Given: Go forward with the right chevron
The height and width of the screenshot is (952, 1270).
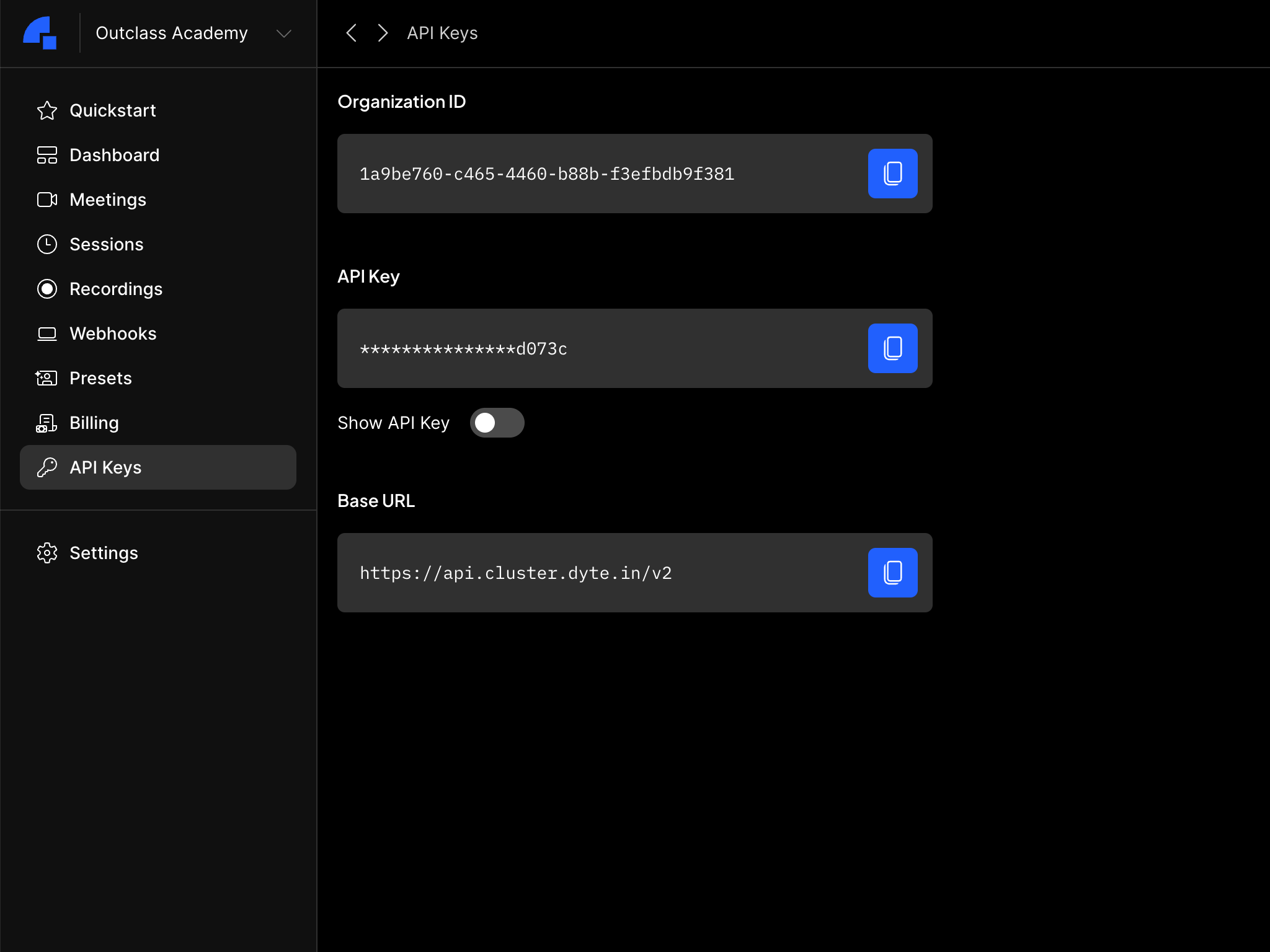Looking at the screenshot, I should click(x=383, y=33).
